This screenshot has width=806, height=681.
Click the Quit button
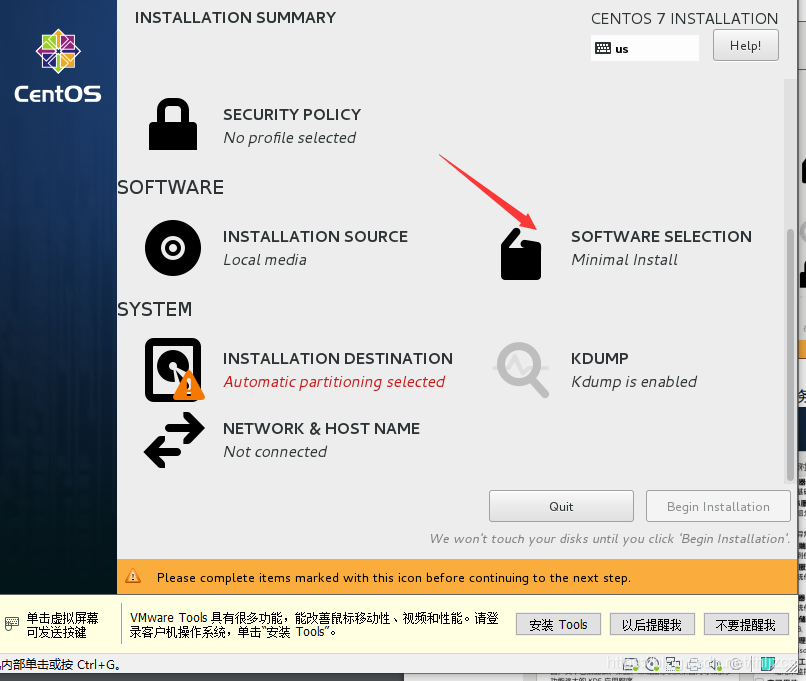point(561,506)
